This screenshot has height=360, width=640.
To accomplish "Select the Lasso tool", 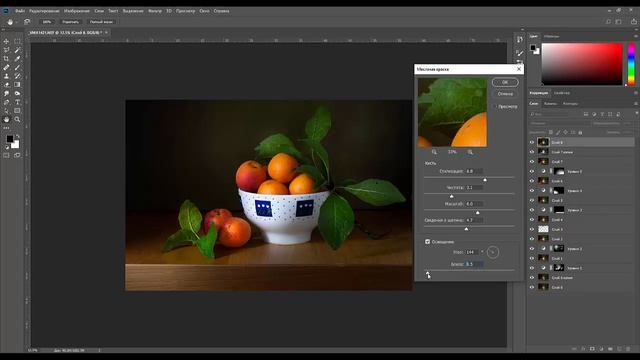I will coord(6,50).
